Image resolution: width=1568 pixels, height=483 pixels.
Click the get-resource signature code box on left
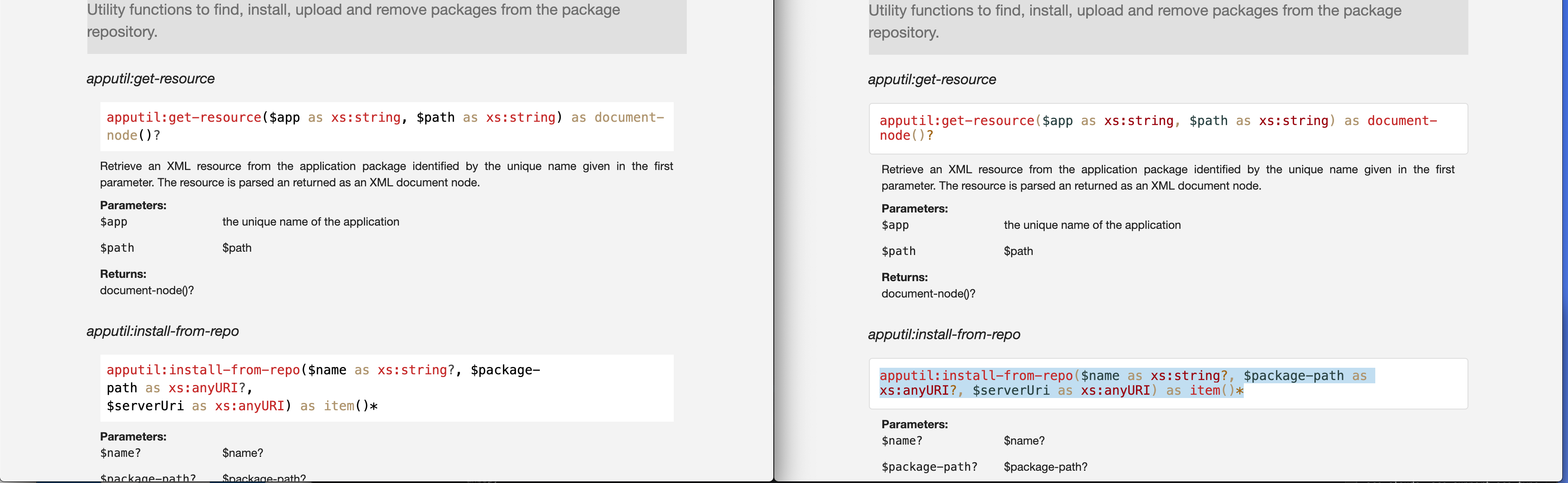point(386,126)
